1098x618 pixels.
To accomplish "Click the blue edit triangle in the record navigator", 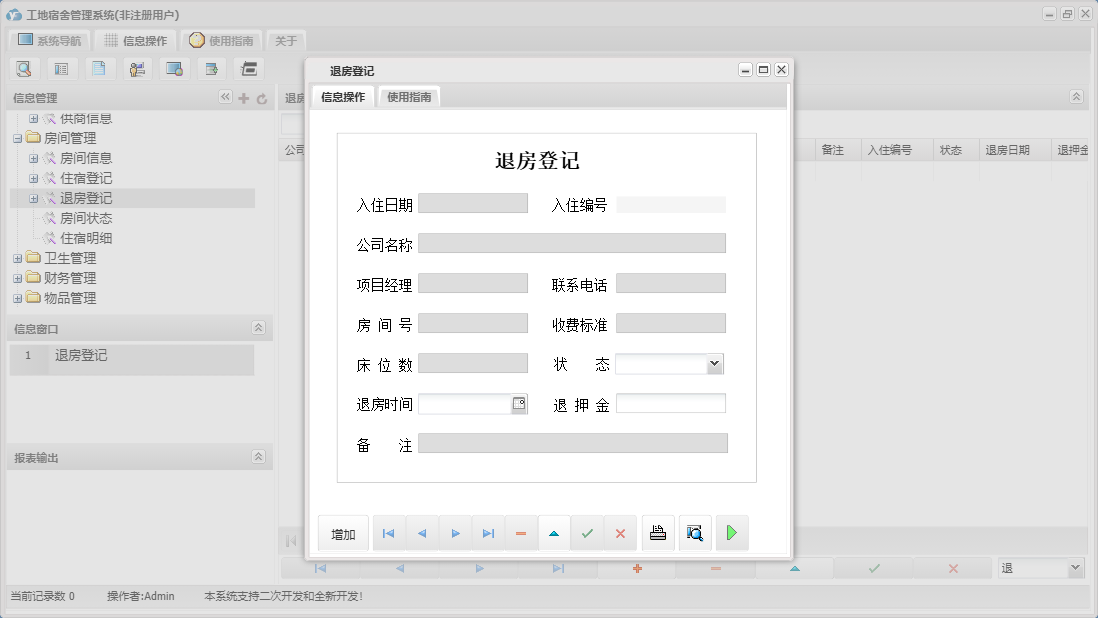I will click(x=554, y=533).
